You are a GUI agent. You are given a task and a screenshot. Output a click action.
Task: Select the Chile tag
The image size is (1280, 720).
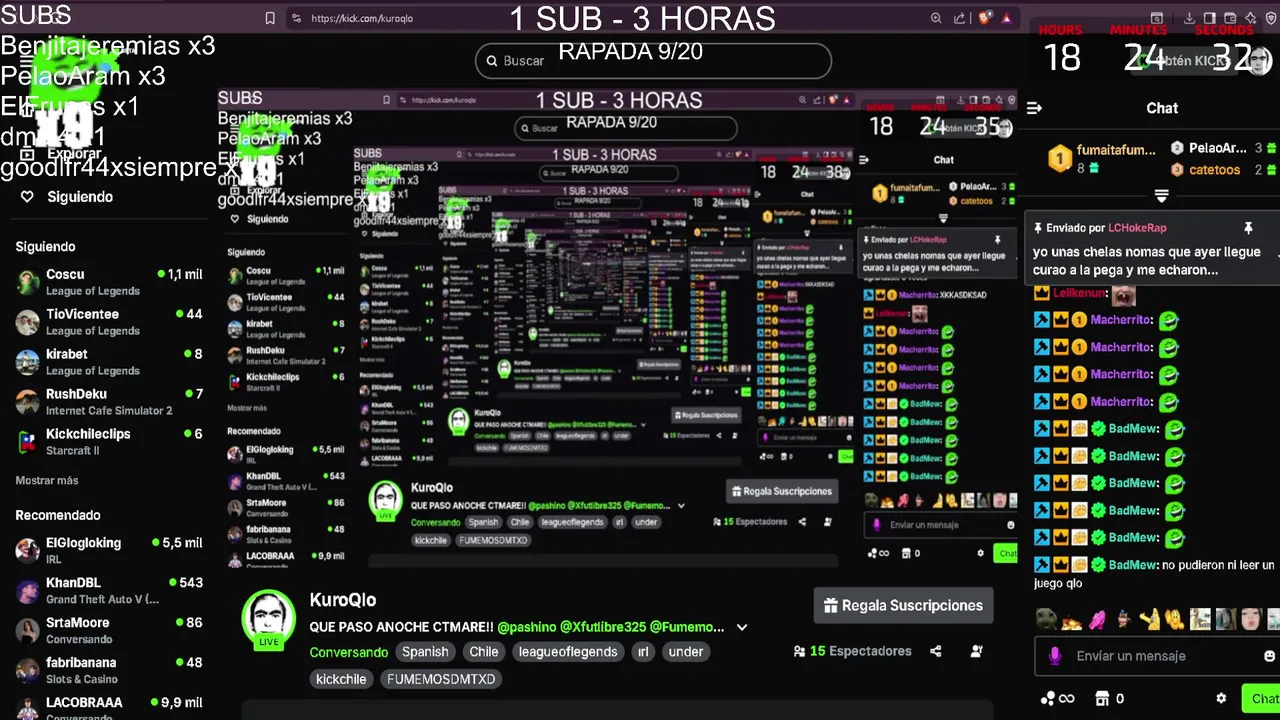(x=484, y=652)
